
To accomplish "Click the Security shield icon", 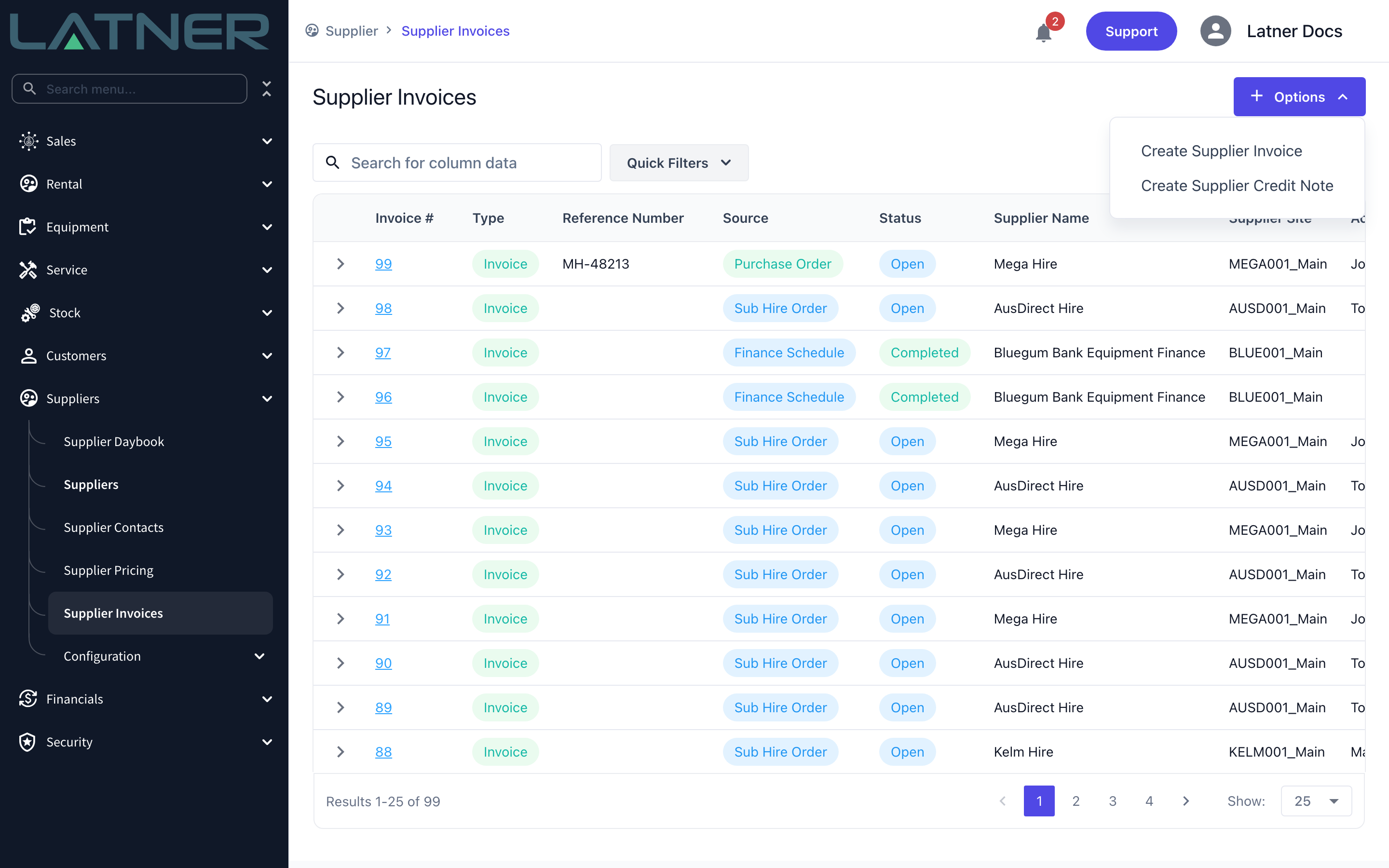I will (x=27, y=742).
